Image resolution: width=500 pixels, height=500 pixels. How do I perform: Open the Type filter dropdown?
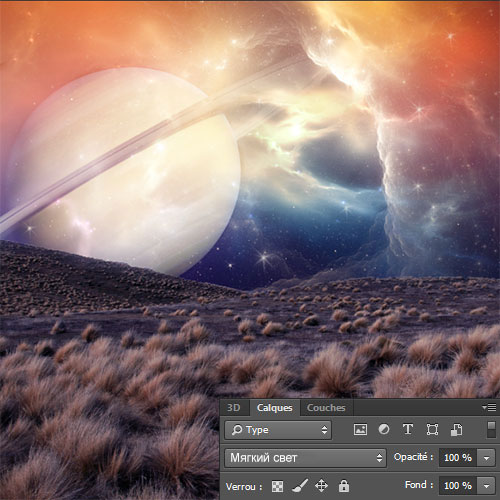pyautogui.click(x=278, y=430)
